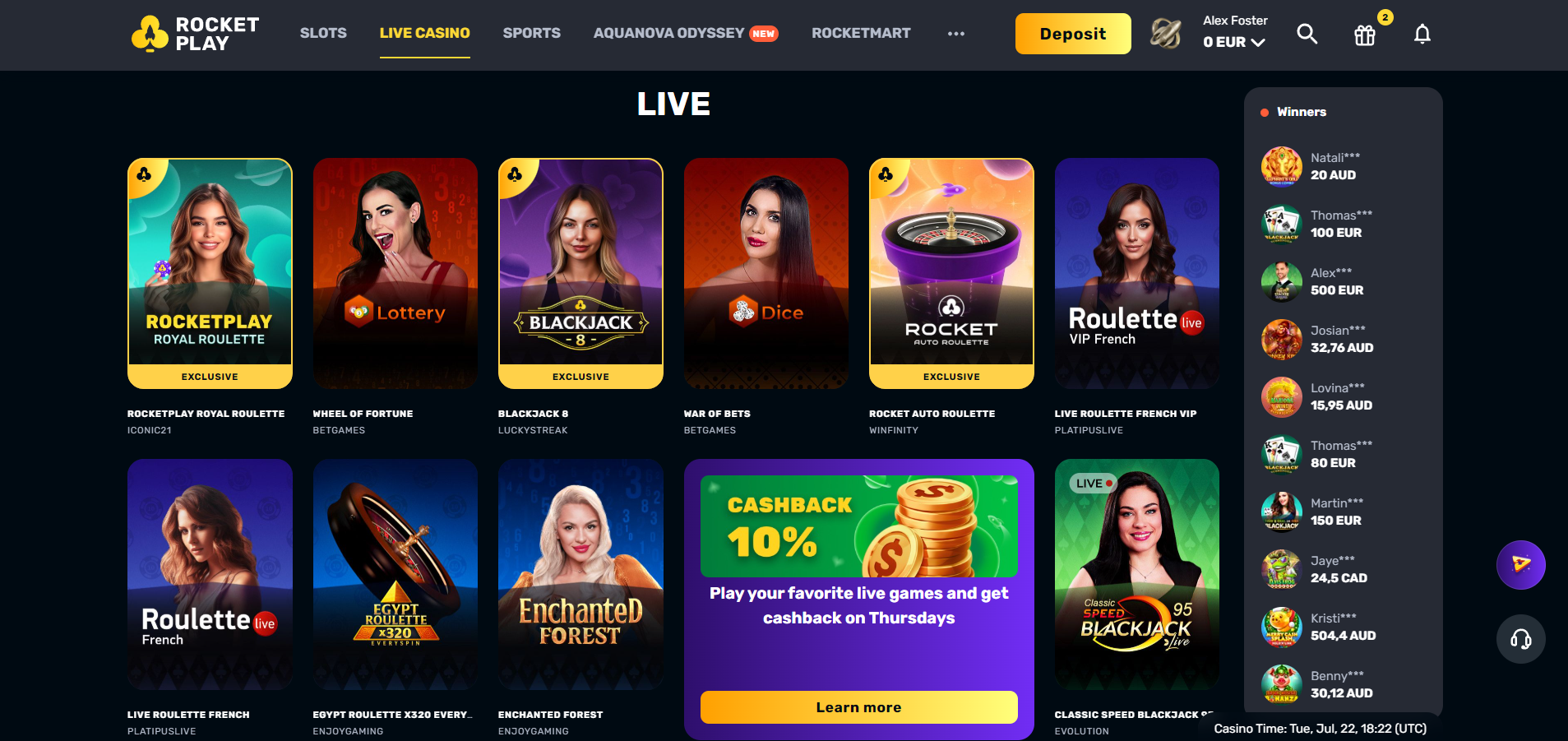1568x741 pixels.
Task: Open the headset support chat button
Action: point(1521,639)
